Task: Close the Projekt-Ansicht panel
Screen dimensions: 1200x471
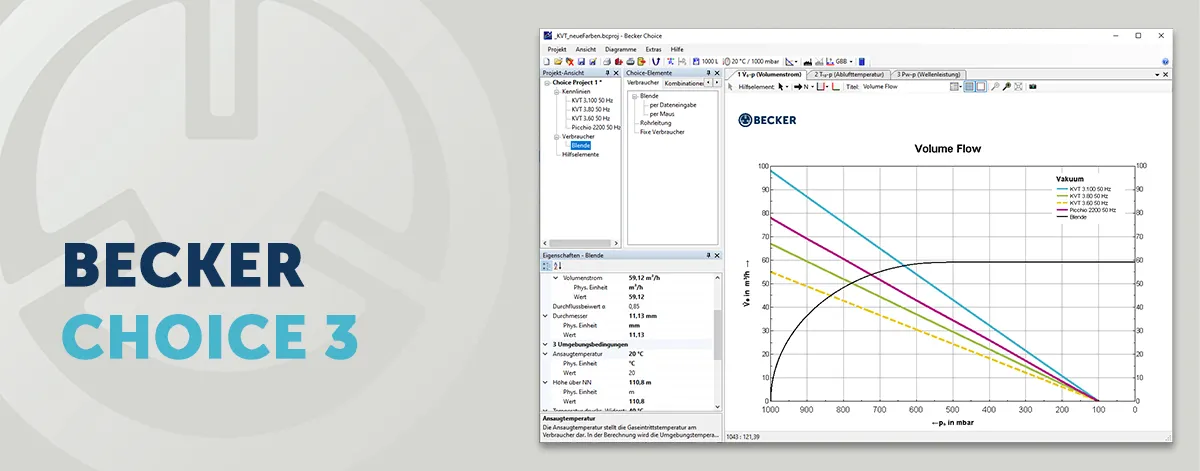Action: click(x=616, y=73)
